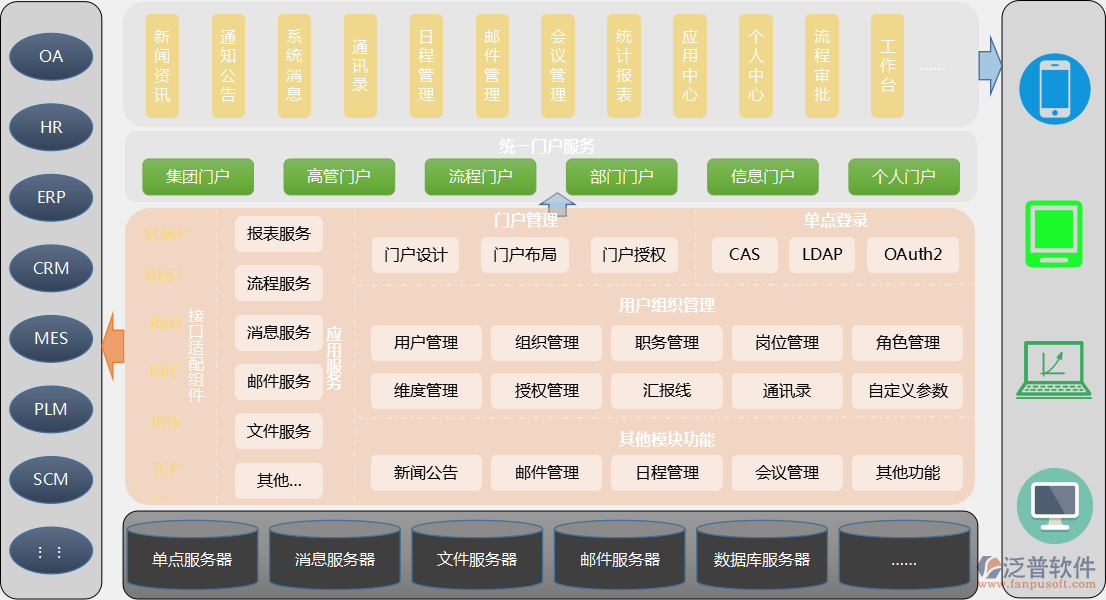This screenshot has width=1106, height=600.
Task: Click the orange left arrow icon
Action: click(112, 346)
